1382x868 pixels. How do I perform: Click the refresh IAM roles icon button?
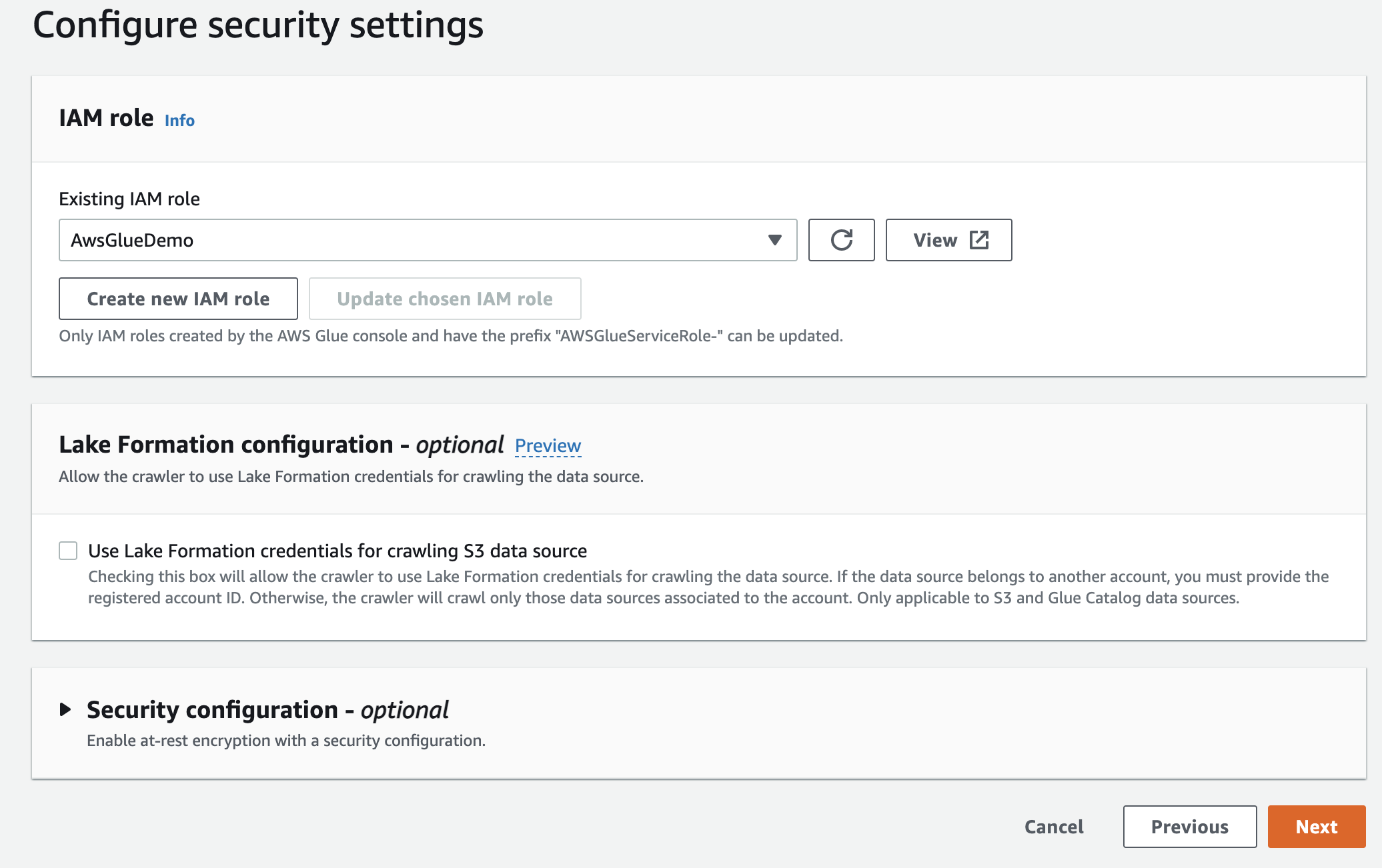point(841,240)
